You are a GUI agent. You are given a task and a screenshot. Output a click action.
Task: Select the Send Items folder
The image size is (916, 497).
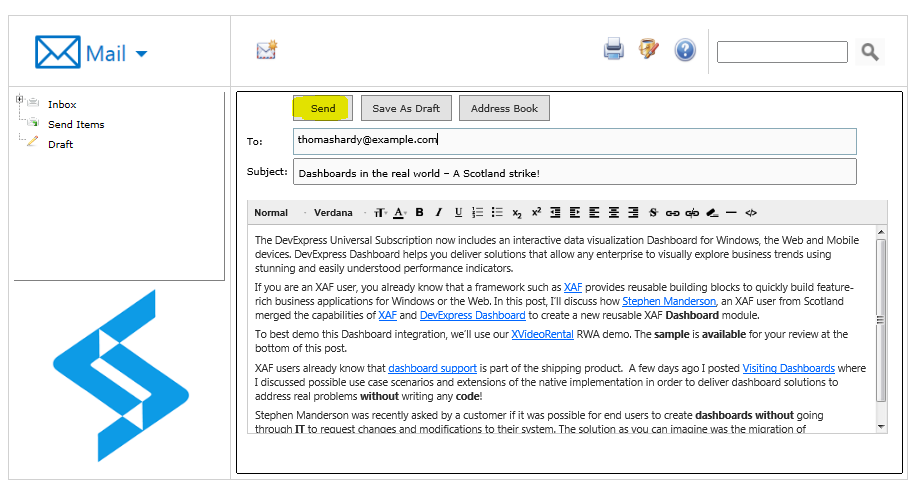click(76, 124)
